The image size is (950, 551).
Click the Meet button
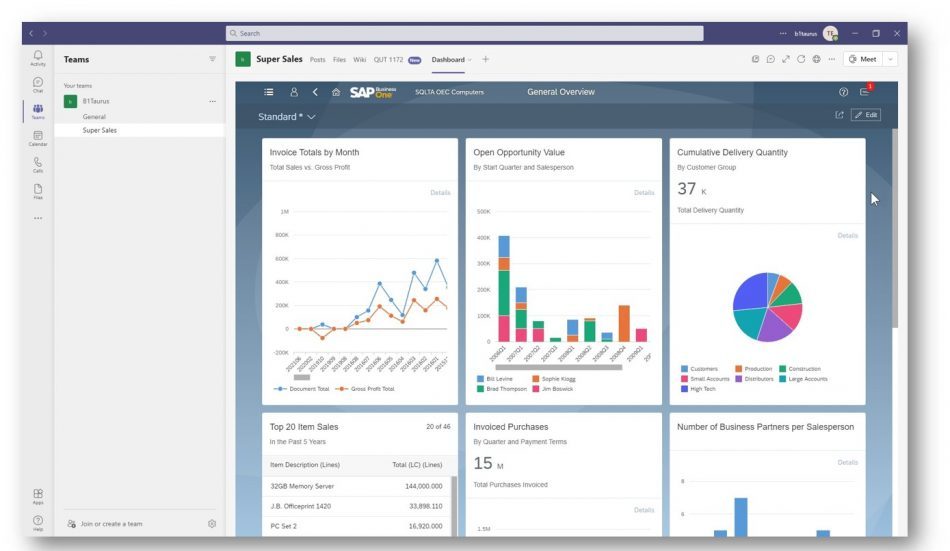(x=863, y=59)
